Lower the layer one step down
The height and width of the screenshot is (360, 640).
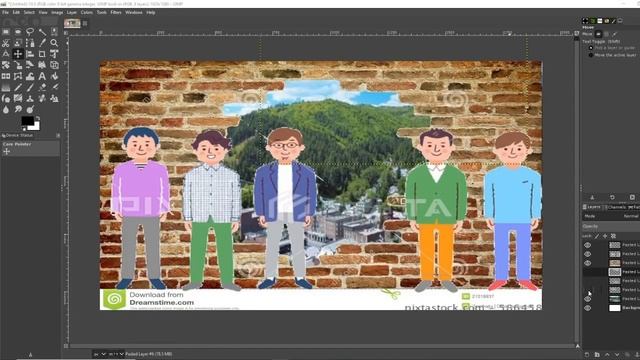pyautogui.click(x=617, y=355)
